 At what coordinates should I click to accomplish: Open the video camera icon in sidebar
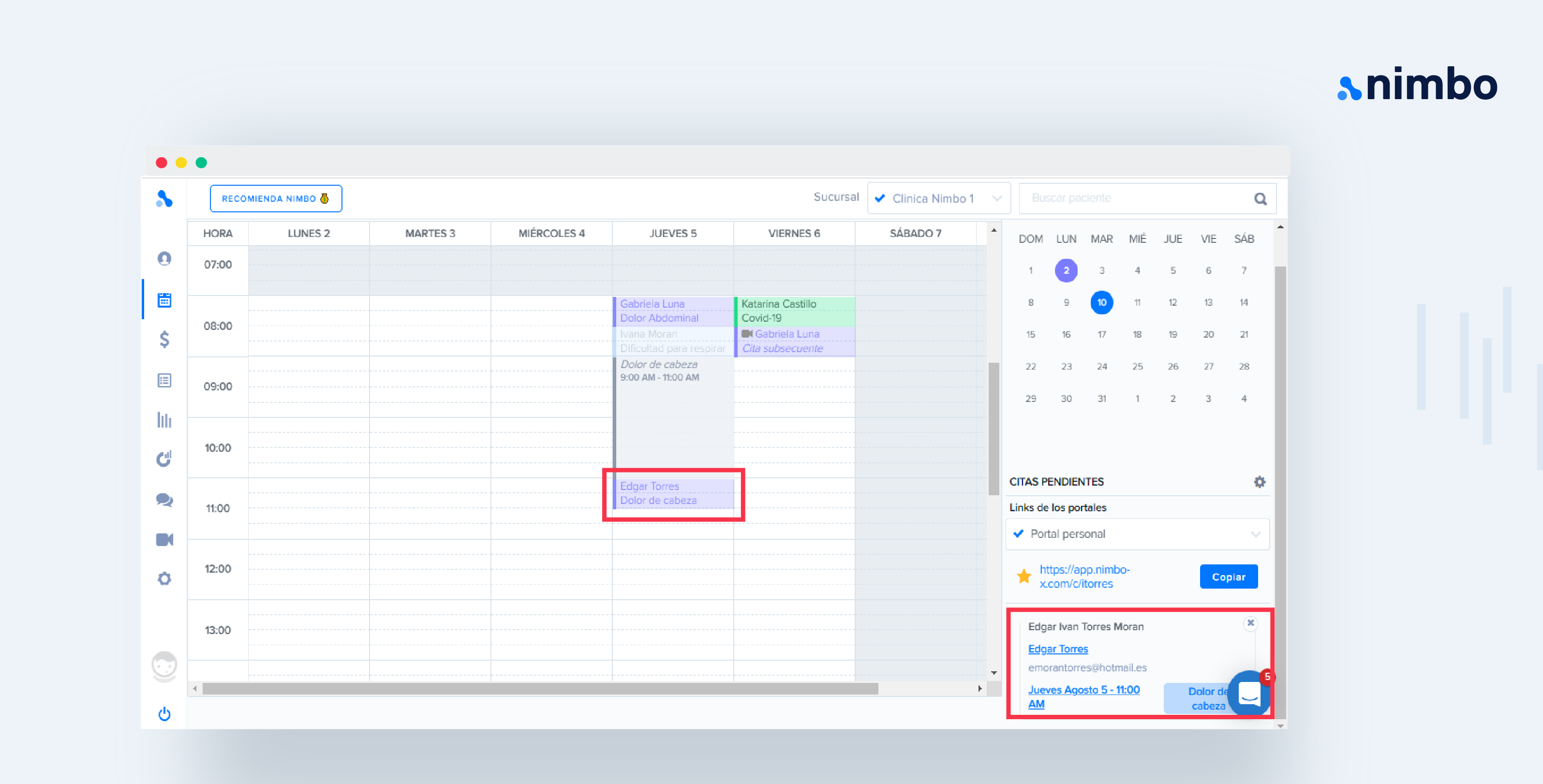(x=164, y=540)
